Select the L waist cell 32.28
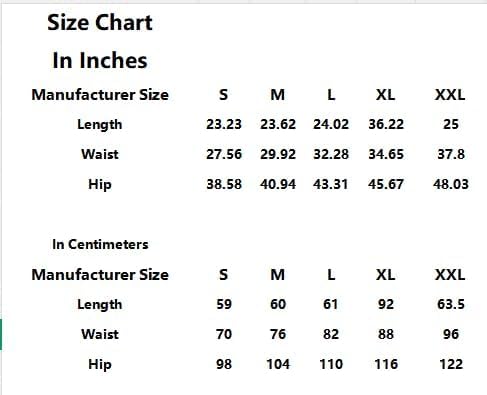 (331, 154)
